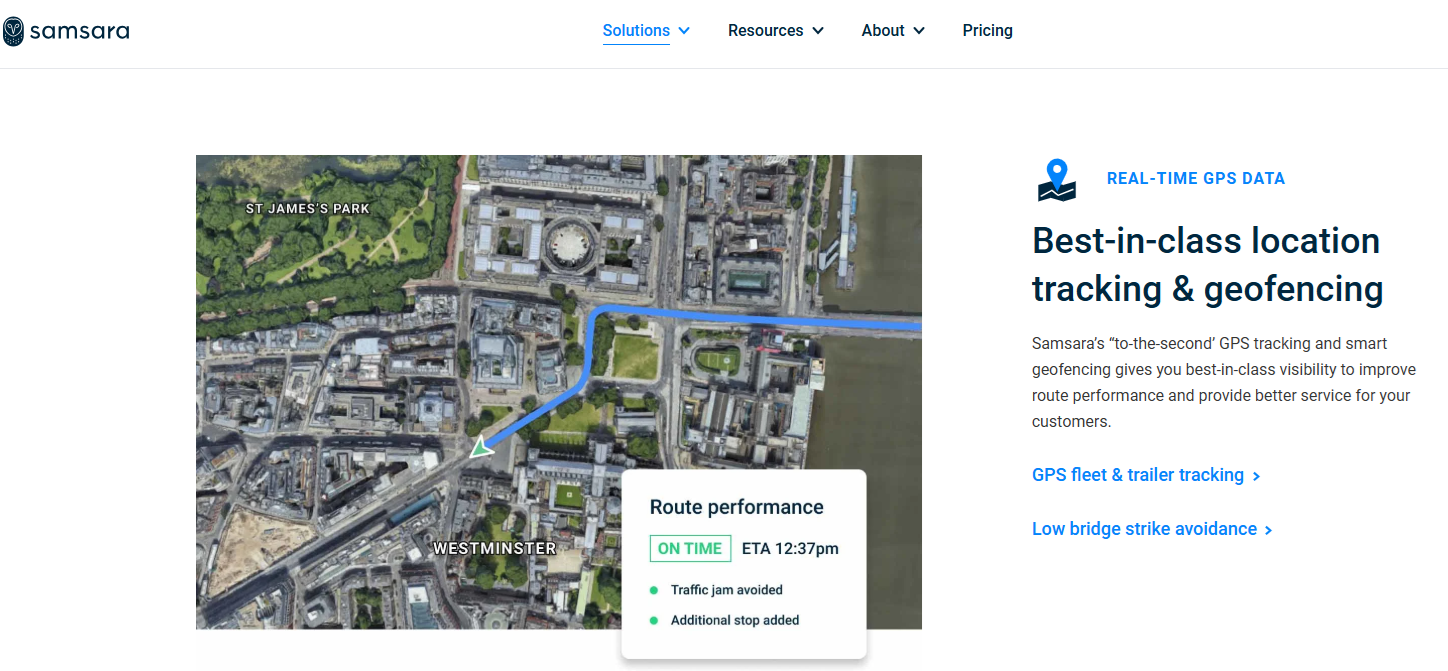Click the green dot beside Additional stop added
This screenshot has height=671, width=1448.
654,620
